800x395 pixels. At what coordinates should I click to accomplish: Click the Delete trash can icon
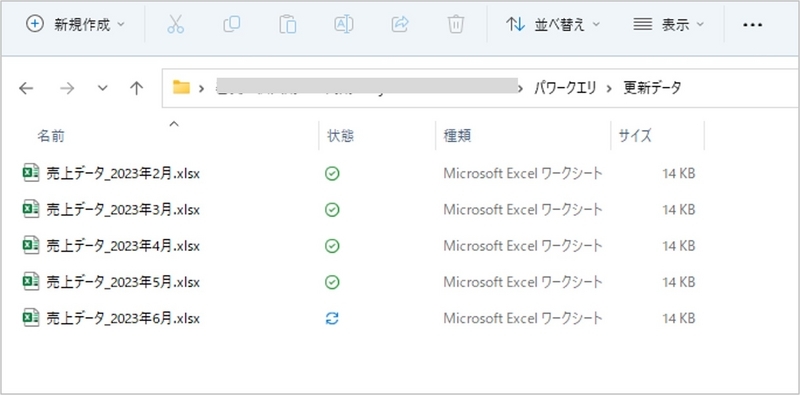pos(456,24)
